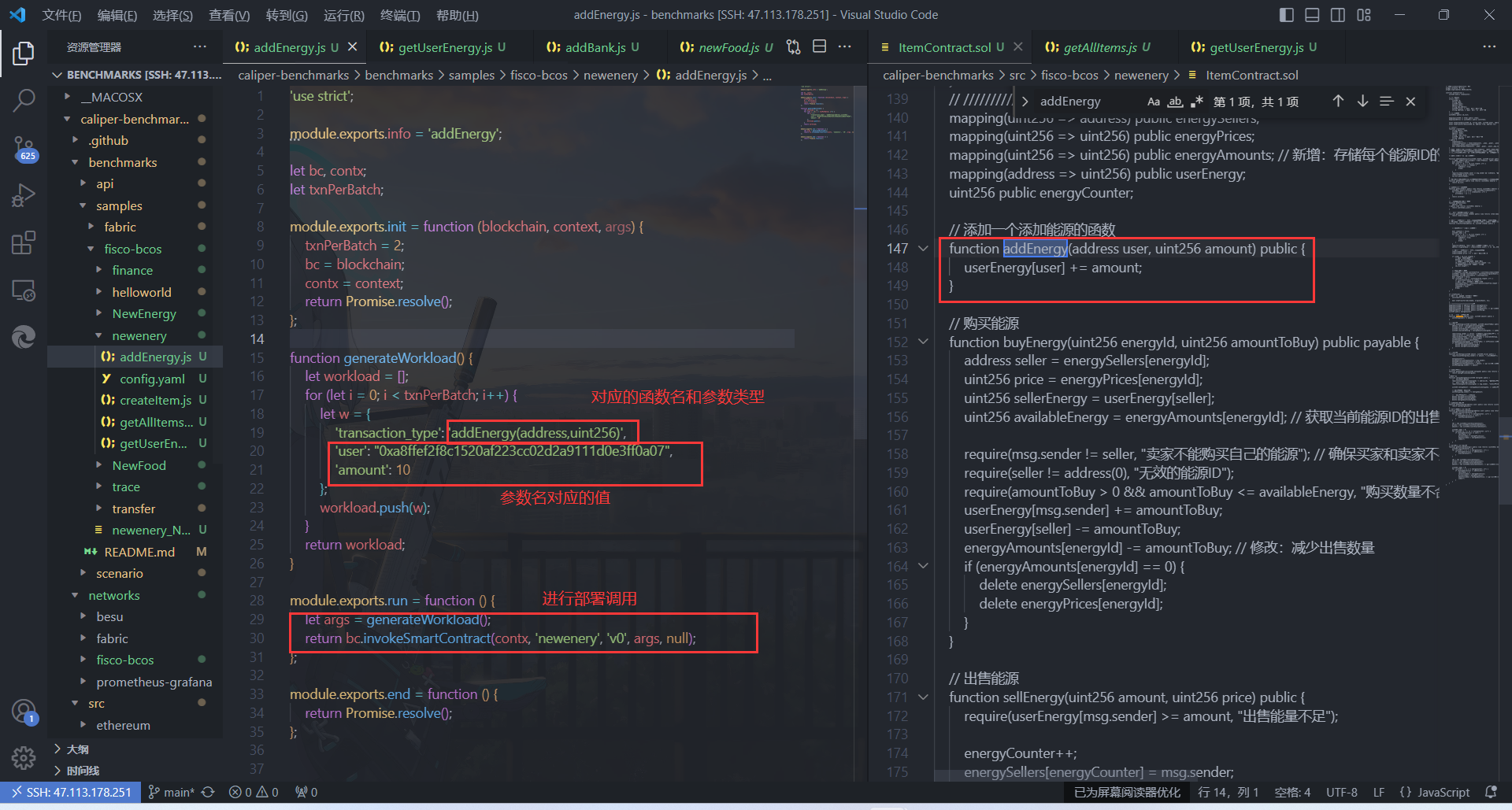The width and height of the screenshot is (1512, 810).
Task: Toggle Use Regular Expression in find widget
Action: [1197, 102]
